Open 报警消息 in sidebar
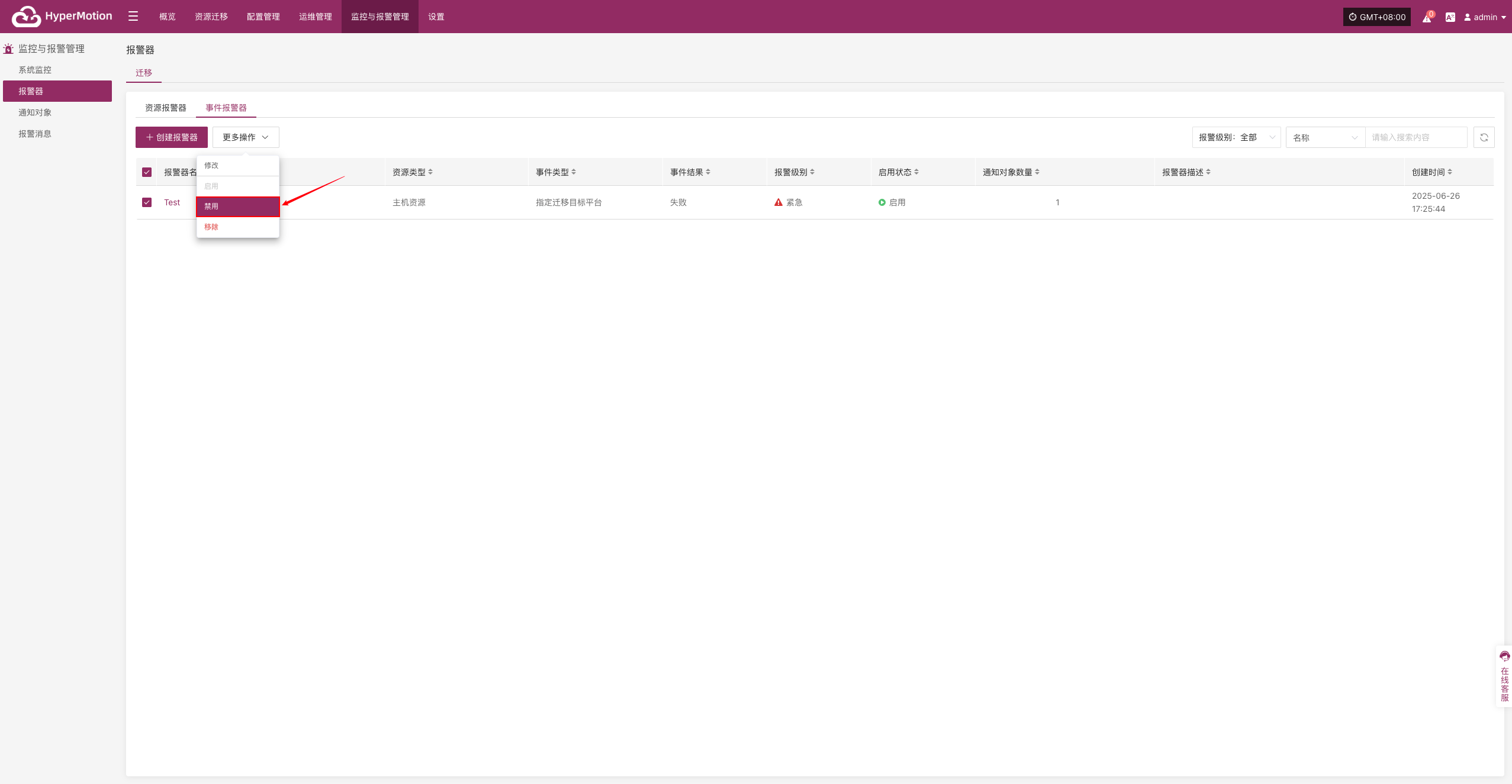 click(57, 134)
